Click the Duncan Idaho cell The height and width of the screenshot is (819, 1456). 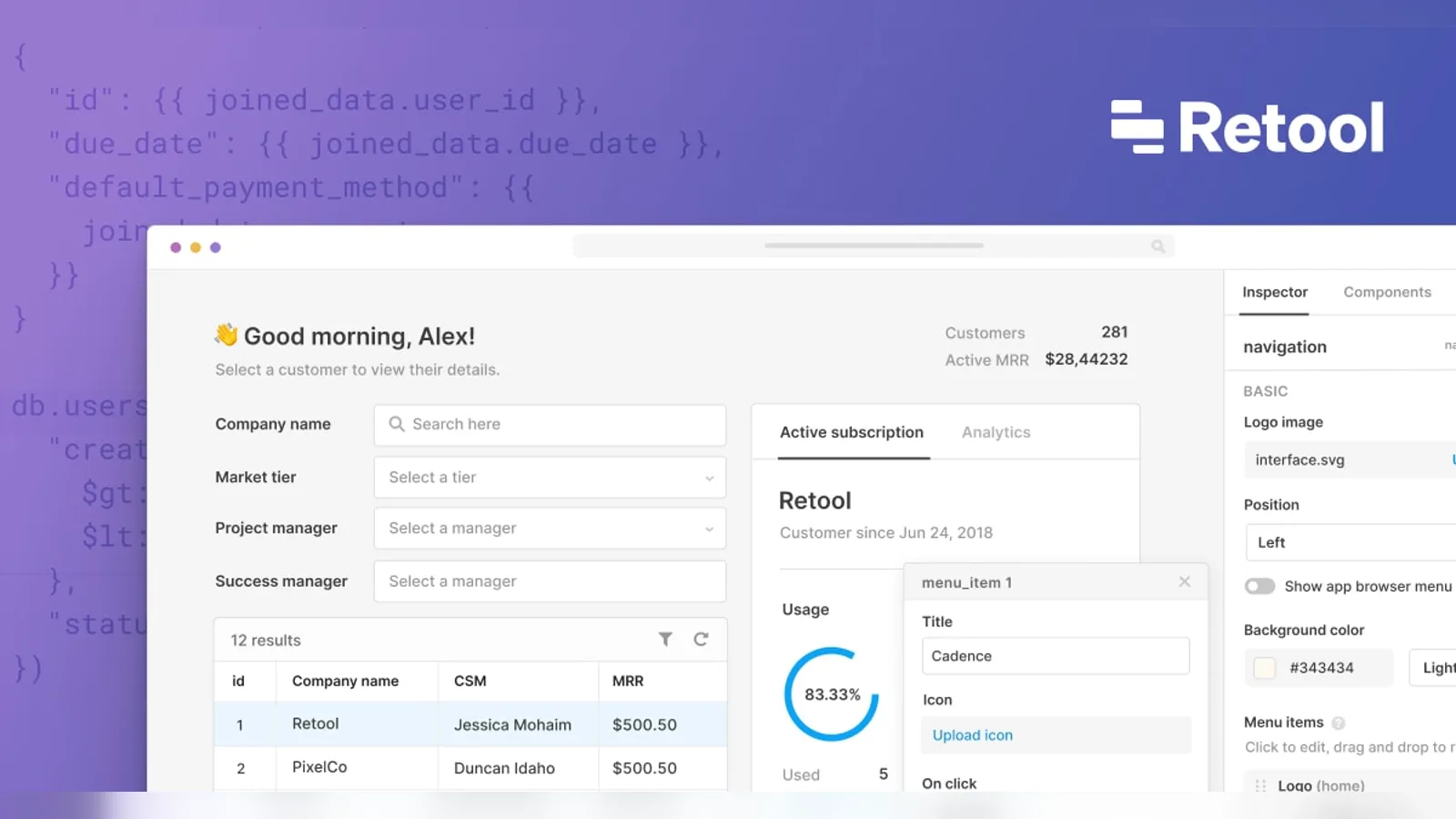point(504,768)
